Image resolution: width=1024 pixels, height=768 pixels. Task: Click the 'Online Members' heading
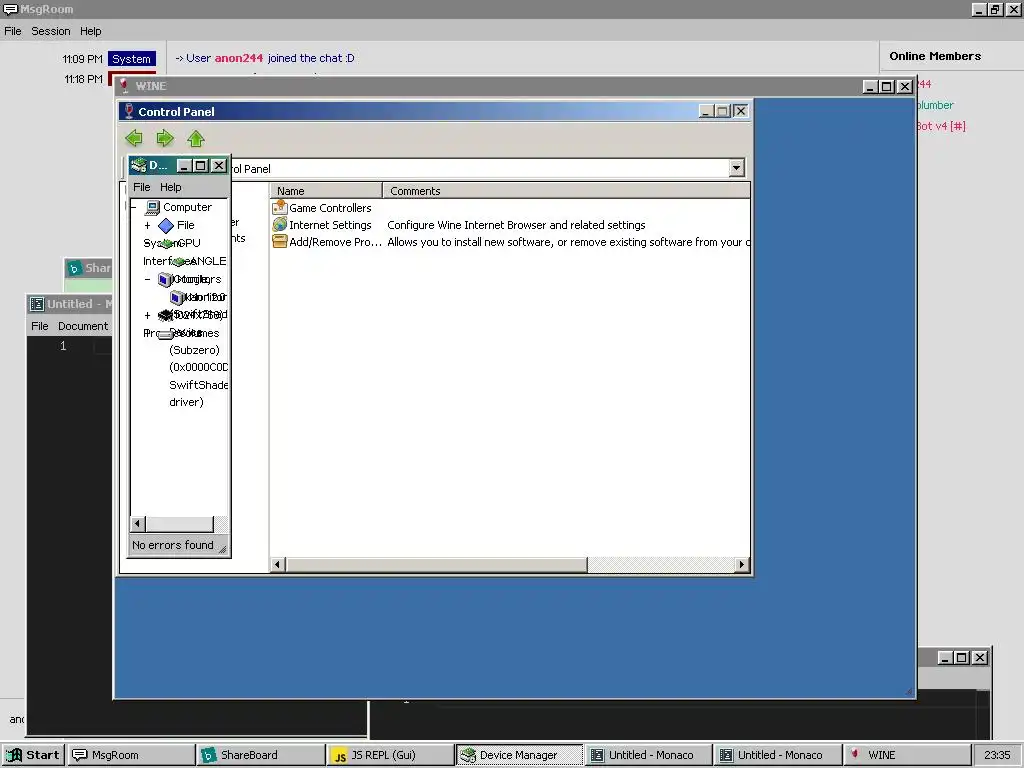pos(935,56)
